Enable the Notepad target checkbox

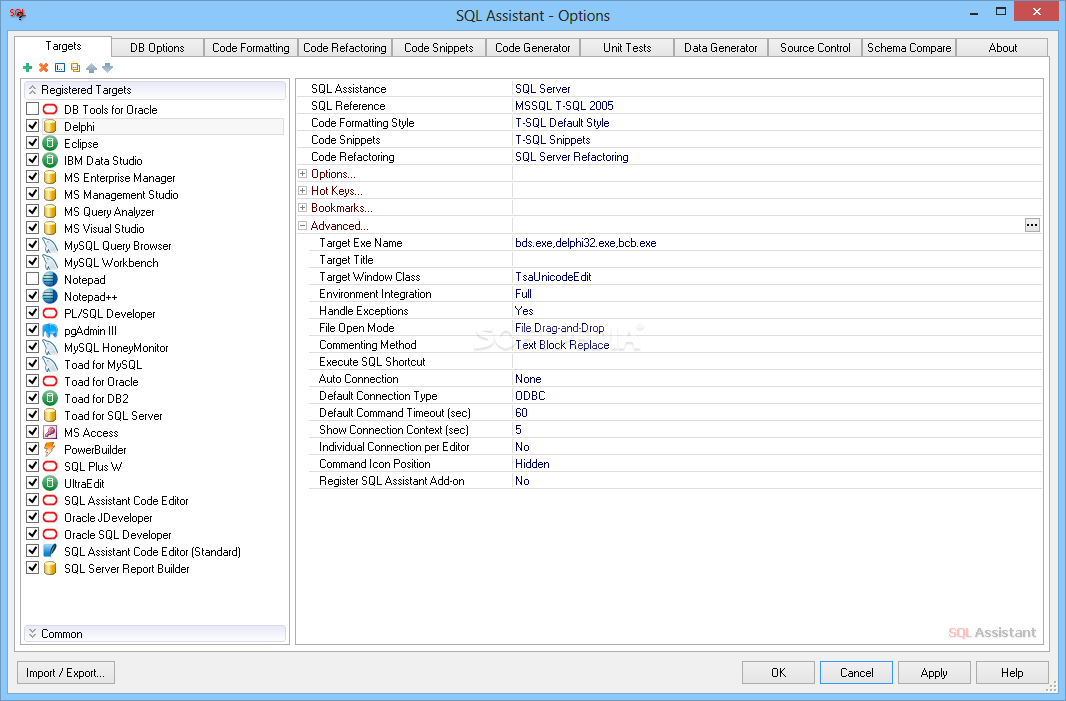coord(32,279)
